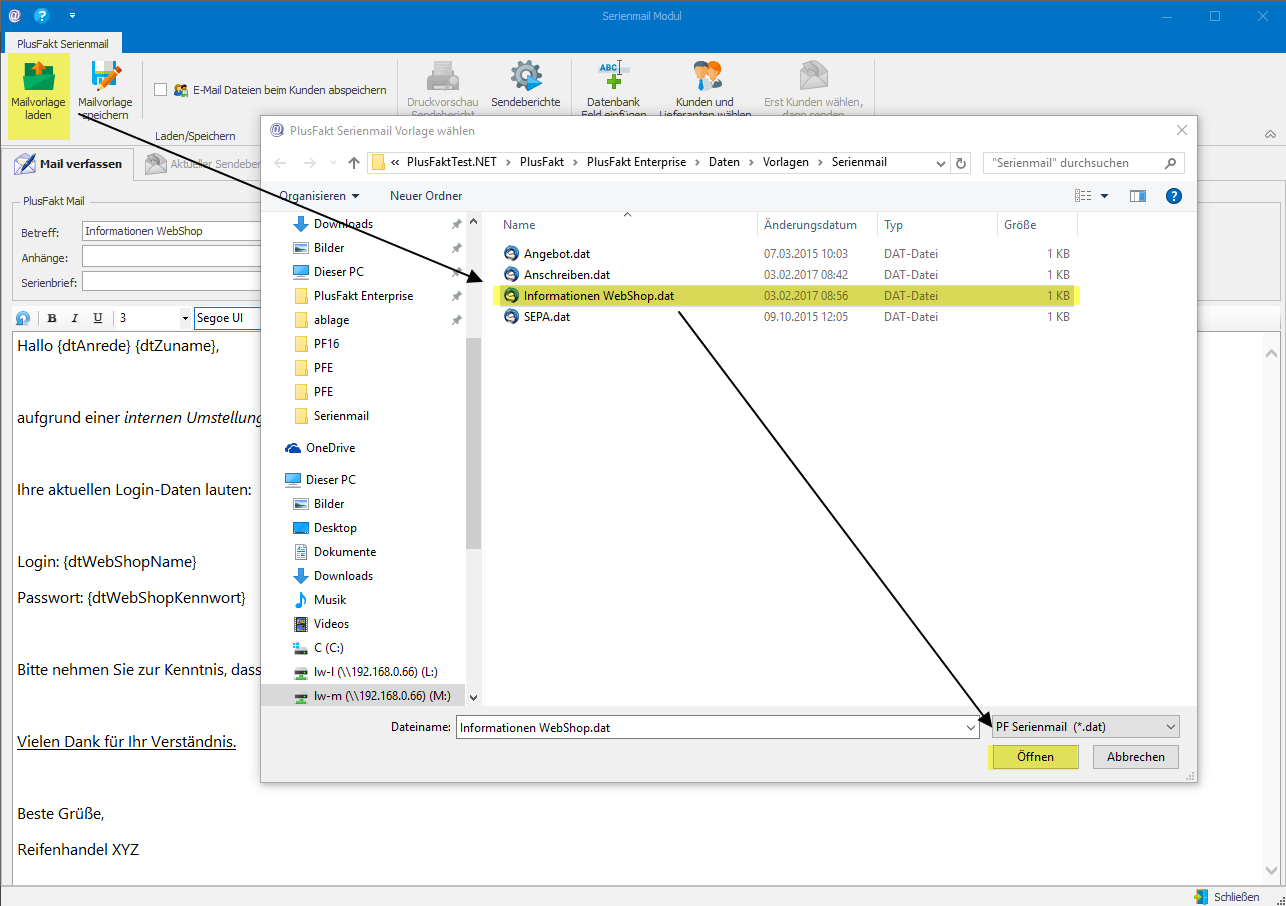Go back in the file dialog
This screenshot has width=1286, height=906.
[x=282, y=163]
